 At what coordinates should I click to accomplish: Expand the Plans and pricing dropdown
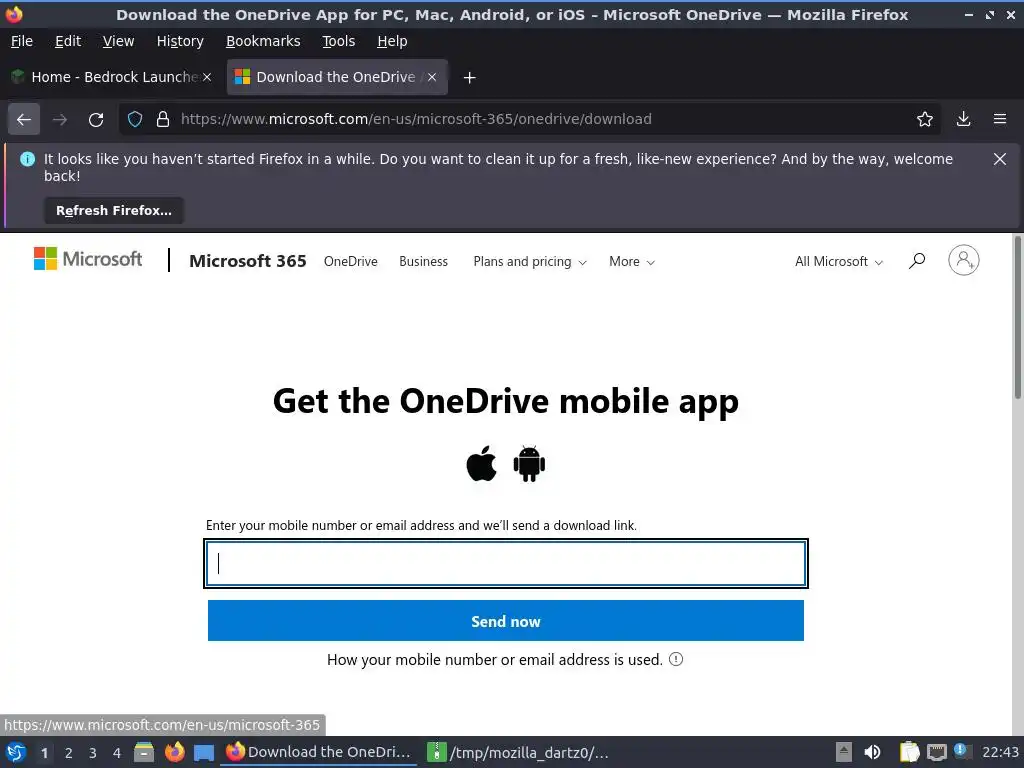530,261
